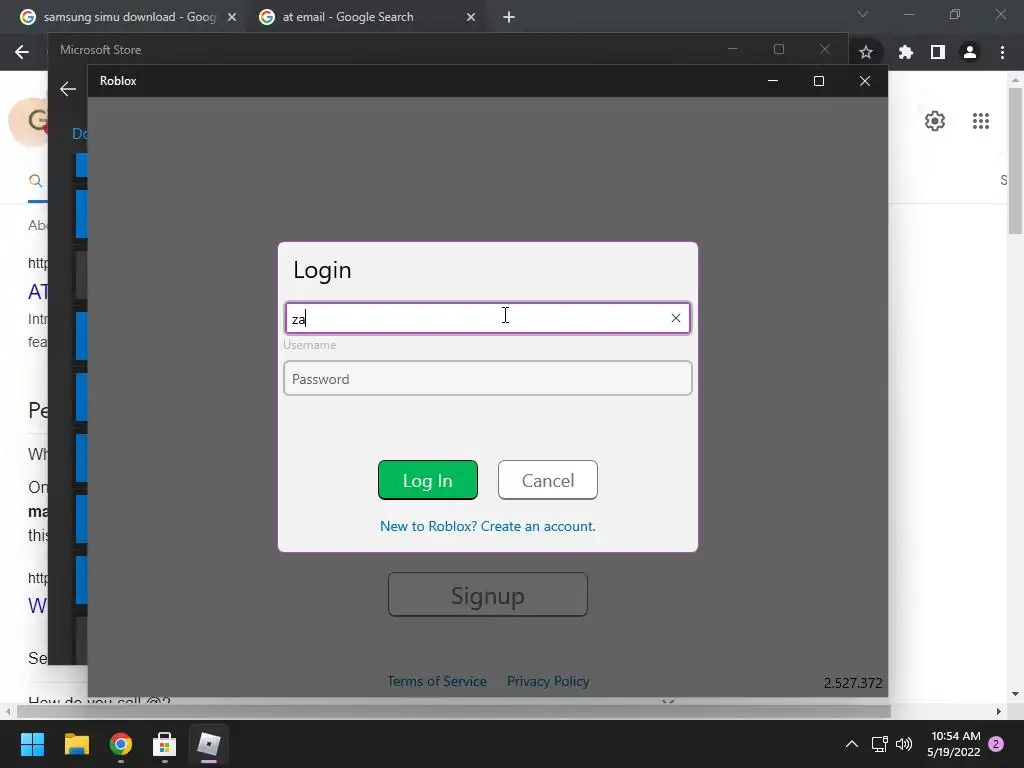Open Windows Start menu
Image resolution: width=1024 pixels, height=768 pixels.
click(32, 744)
